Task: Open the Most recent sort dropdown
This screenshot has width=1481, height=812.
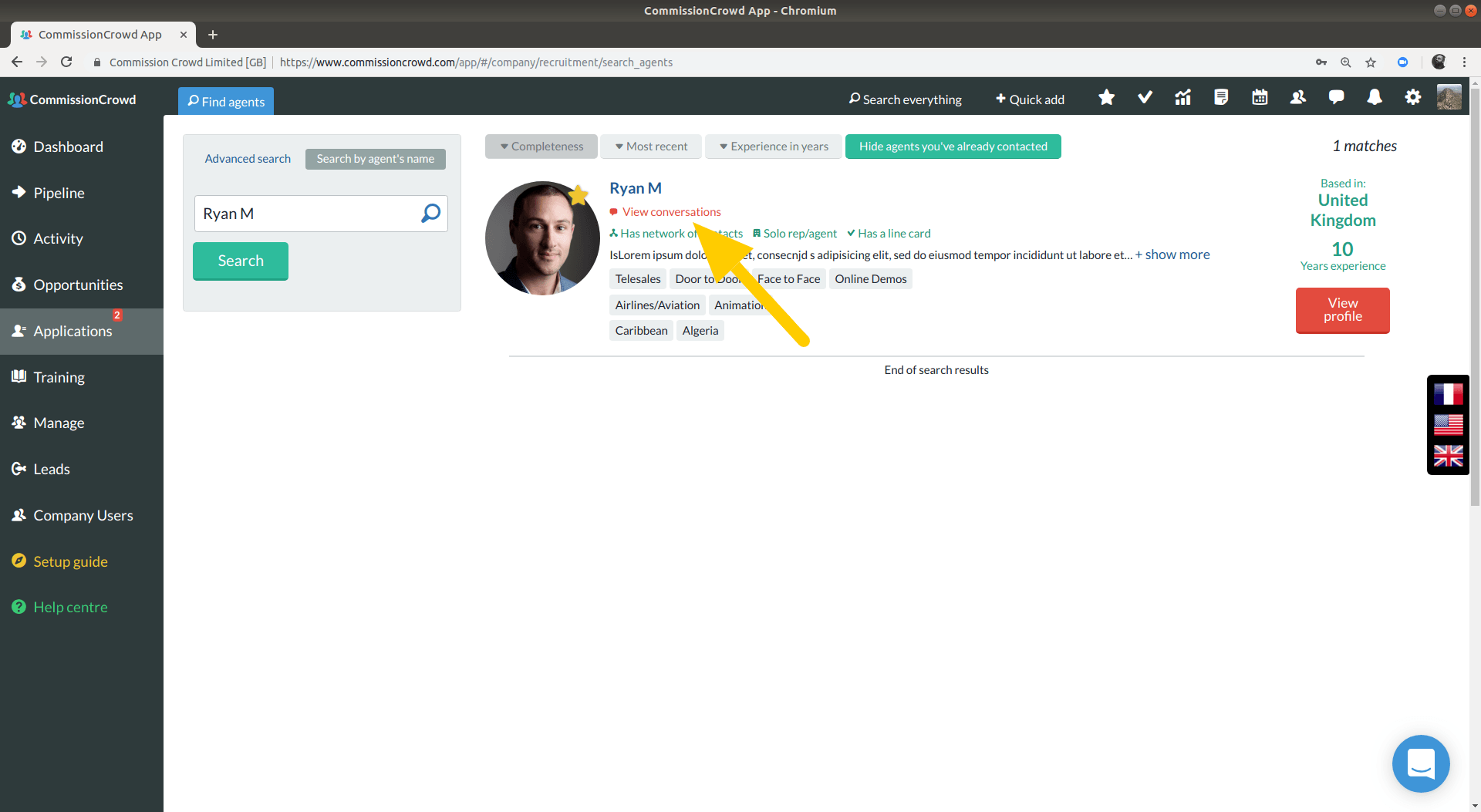Action: 651,146
